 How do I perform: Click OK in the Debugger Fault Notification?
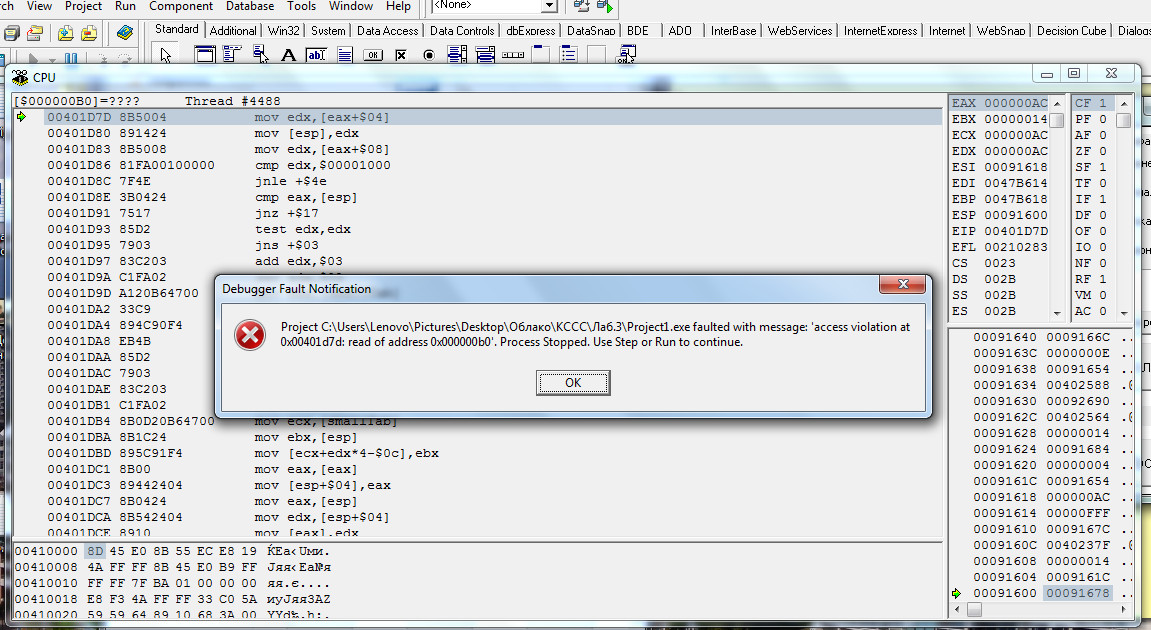coord(573,382)
